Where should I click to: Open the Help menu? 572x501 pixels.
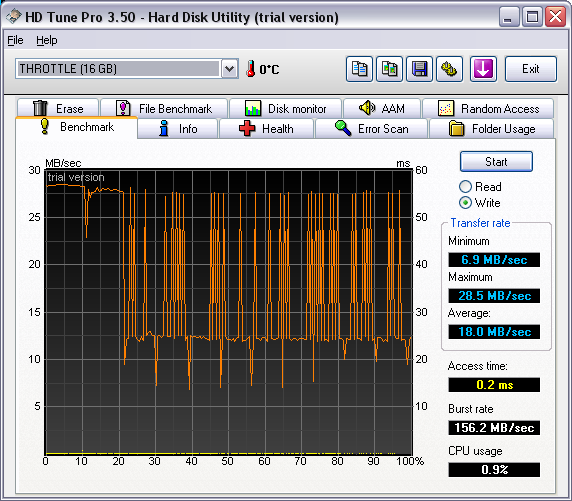tap(47, 40)
